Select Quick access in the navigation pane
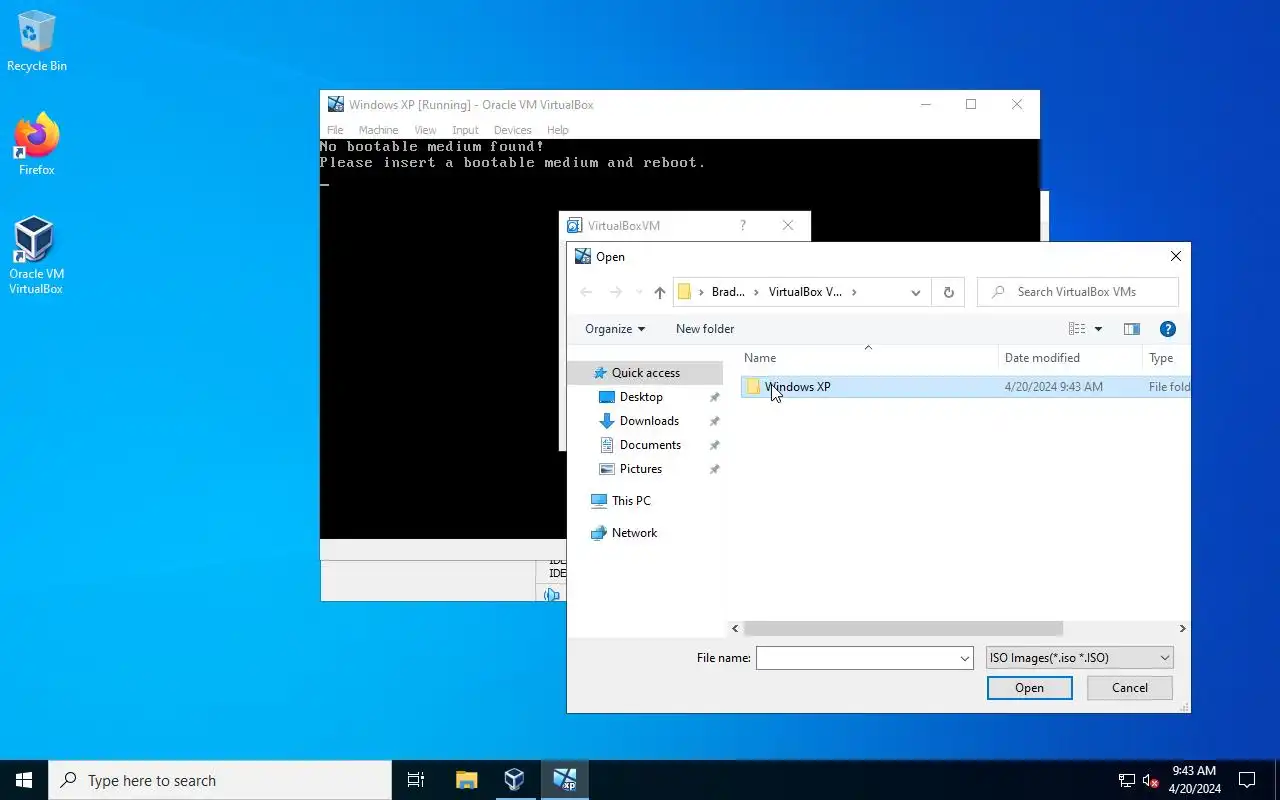Screen dimensions: 1280x800 (645, 373)
